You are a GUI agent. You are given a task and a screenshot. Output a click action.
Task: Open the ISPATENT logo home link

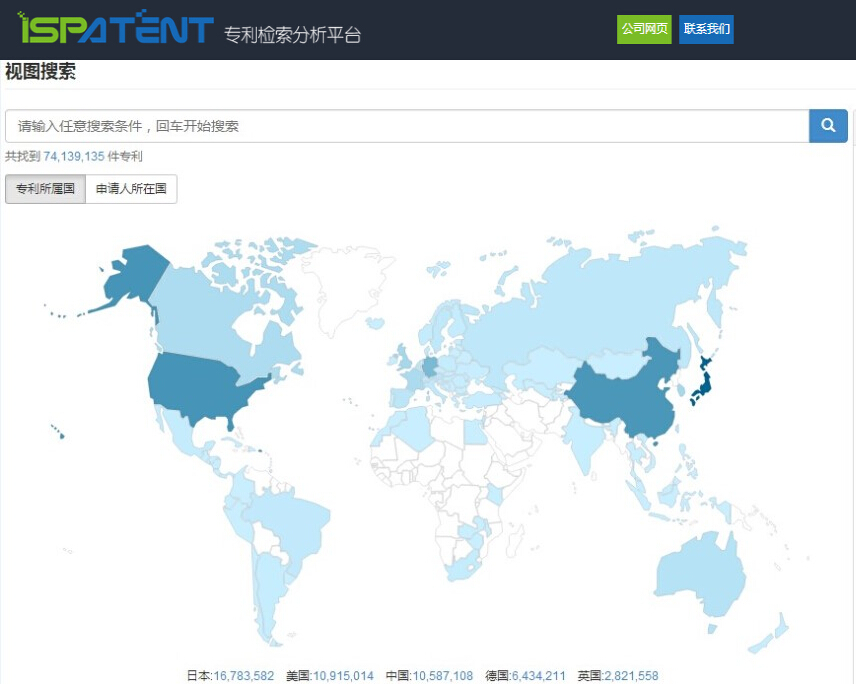pos(116,27)
